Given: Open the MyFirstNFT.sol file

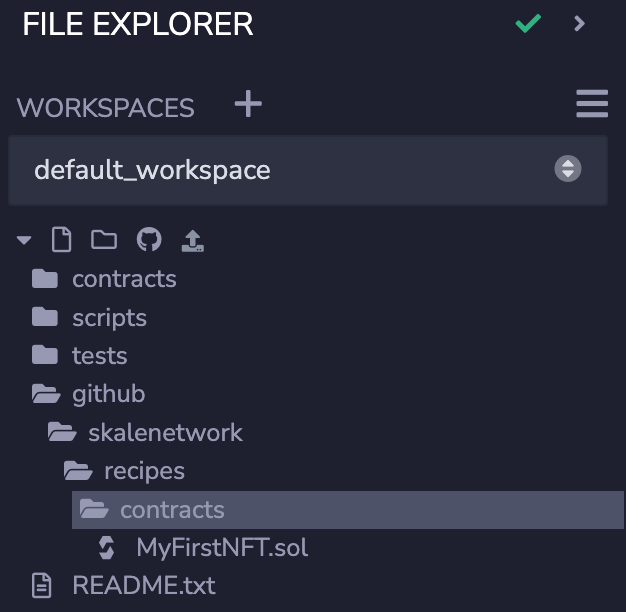Looking at the screenshot, I should (222, 547).
